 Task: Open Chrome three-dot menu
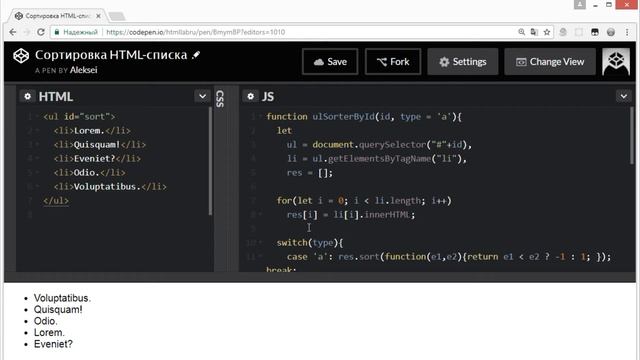(x=627, y=32)
